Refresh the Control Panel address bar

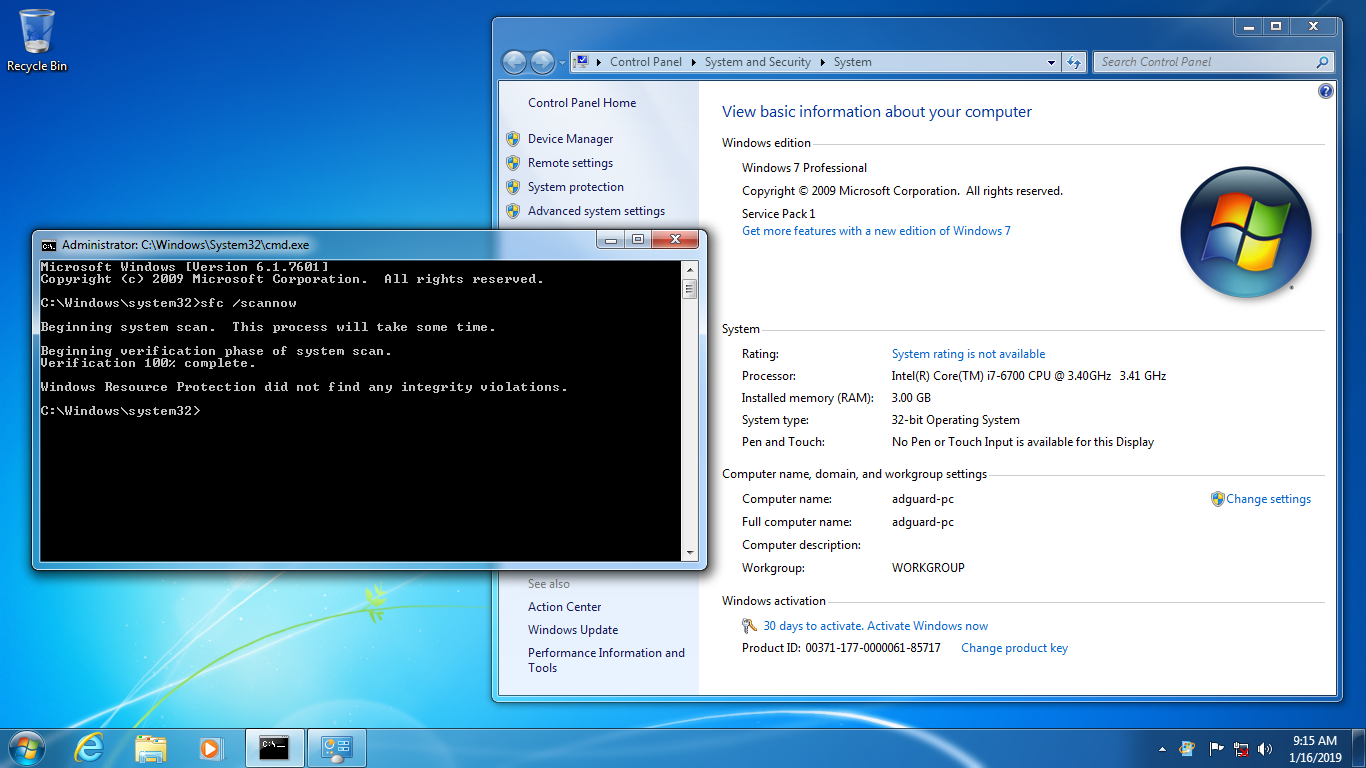pyautogui.click(x=1074, y=62)
